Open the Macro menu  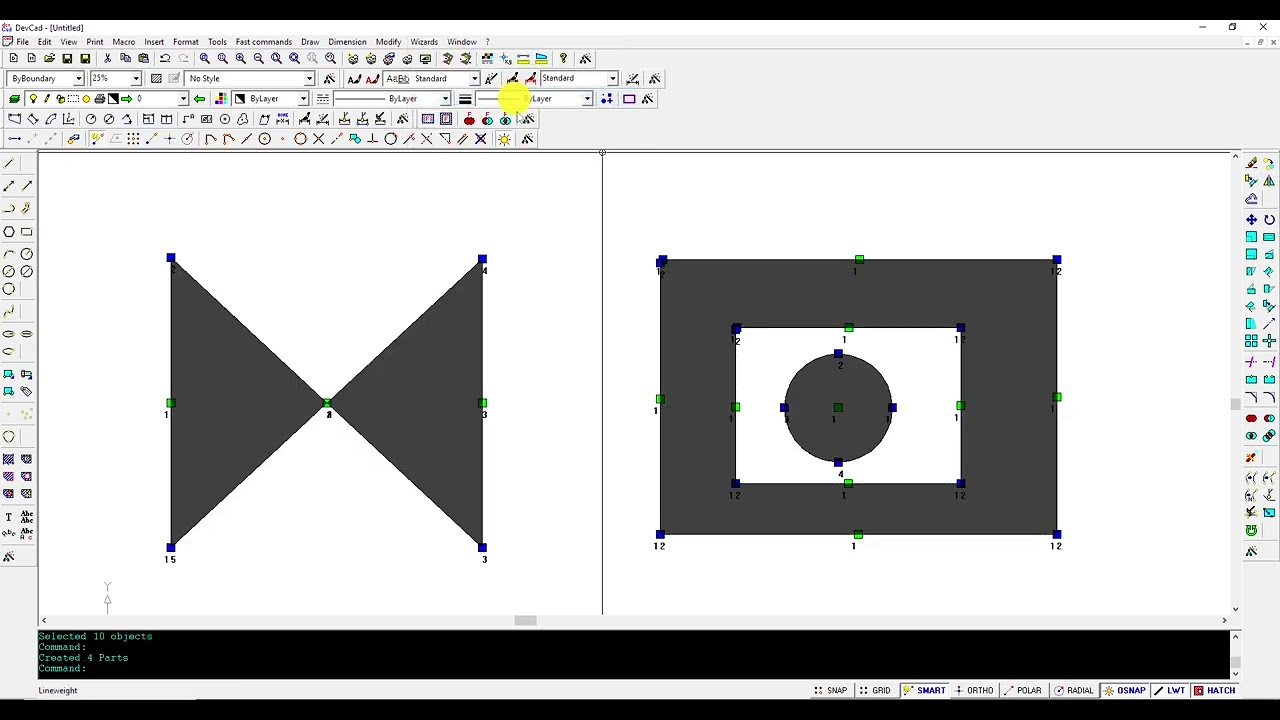(124, 42)
